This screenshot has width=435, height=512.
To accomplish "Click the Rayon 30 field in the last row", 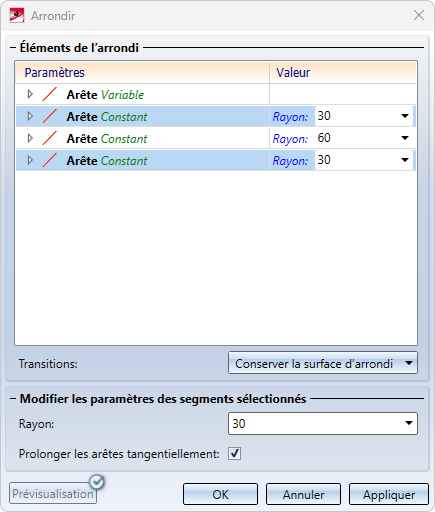I will [364, 160].
